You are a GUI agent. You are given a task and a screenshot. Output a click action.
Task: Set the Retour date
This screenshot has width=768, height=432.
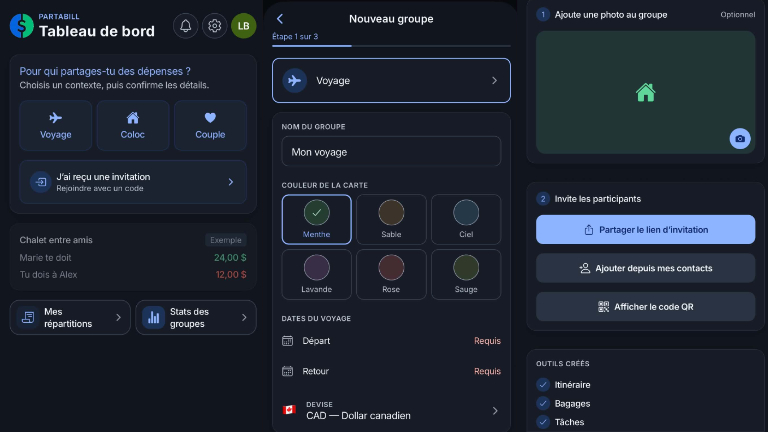point(391,371)
